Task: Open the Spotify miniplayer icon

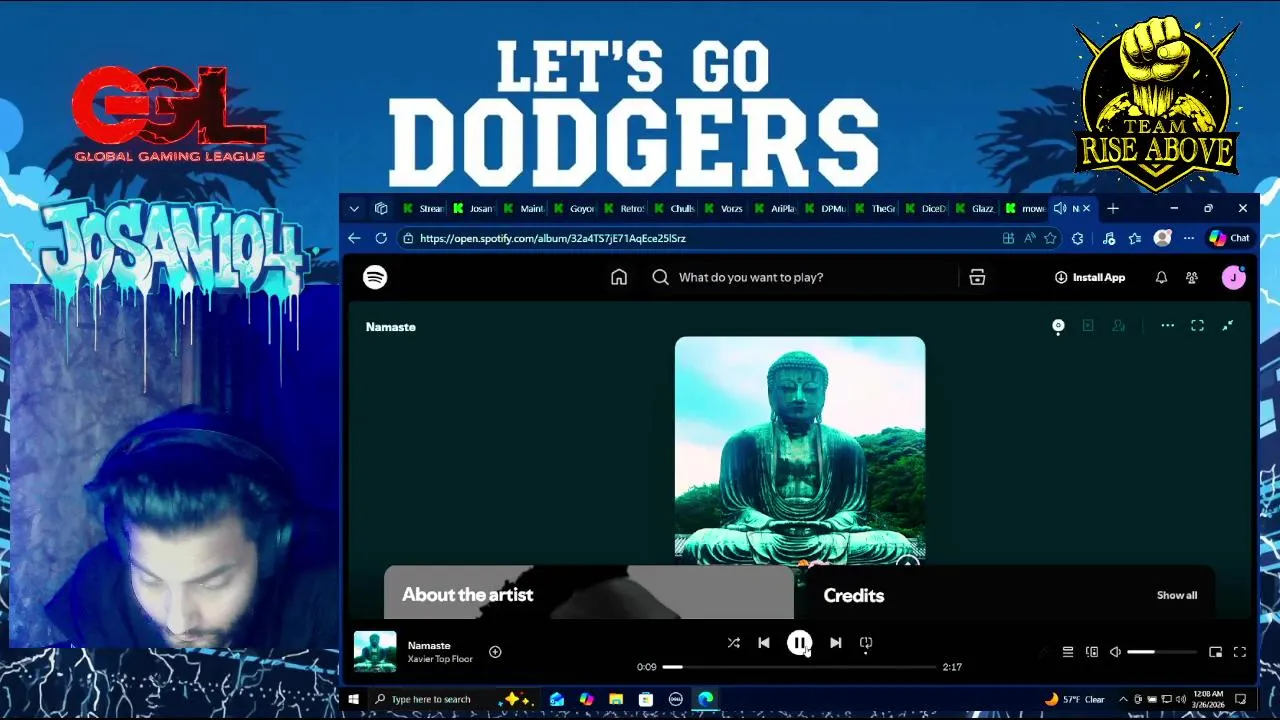Action: pos(1215,652)
